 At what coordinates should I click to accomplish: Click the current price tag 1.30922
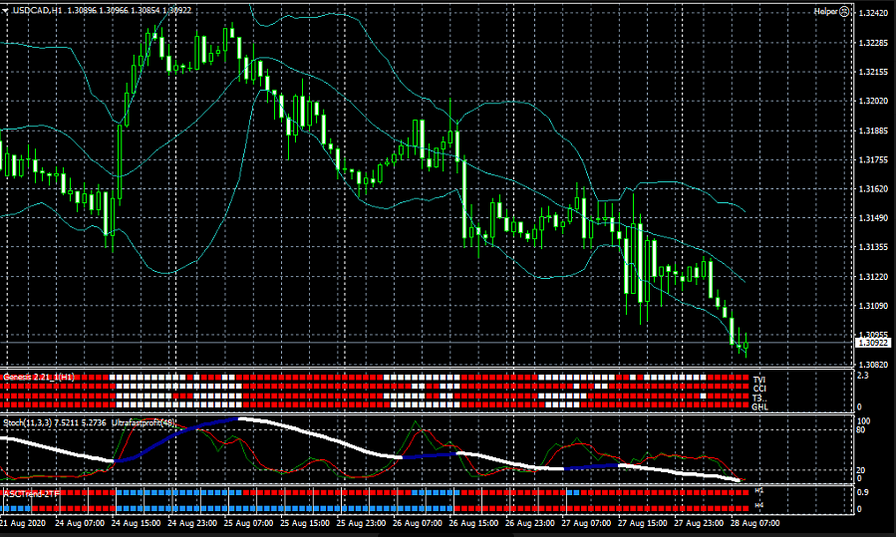click(871, 343)
